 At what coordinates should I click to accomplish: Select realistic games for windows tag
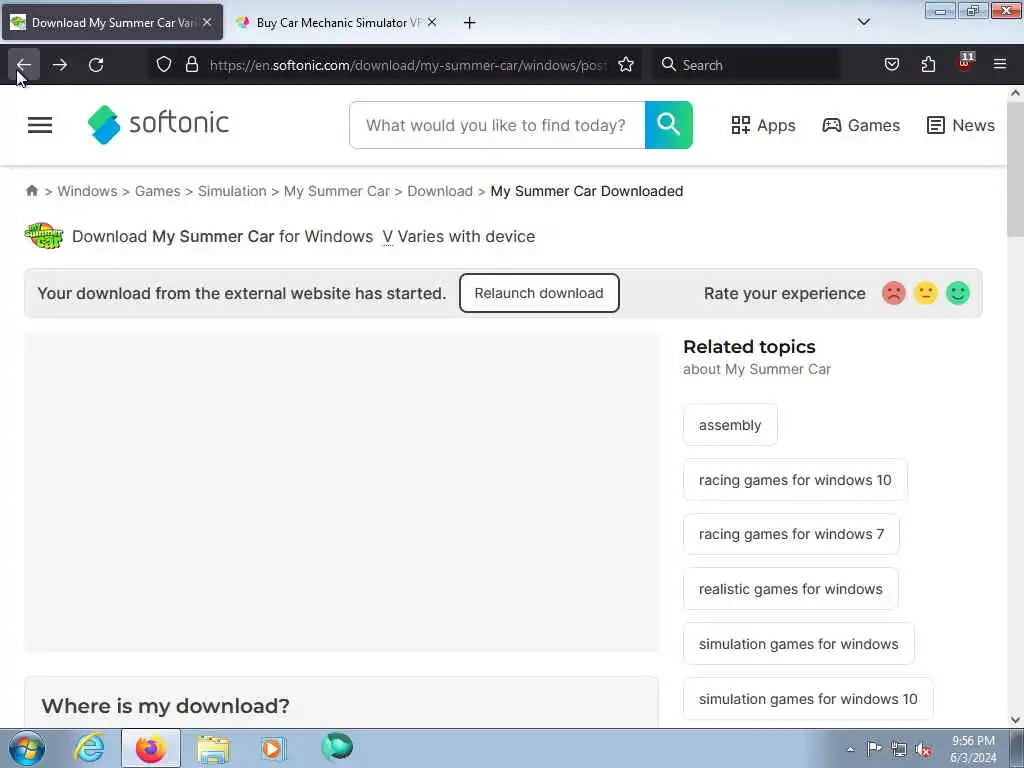point(790,589)
